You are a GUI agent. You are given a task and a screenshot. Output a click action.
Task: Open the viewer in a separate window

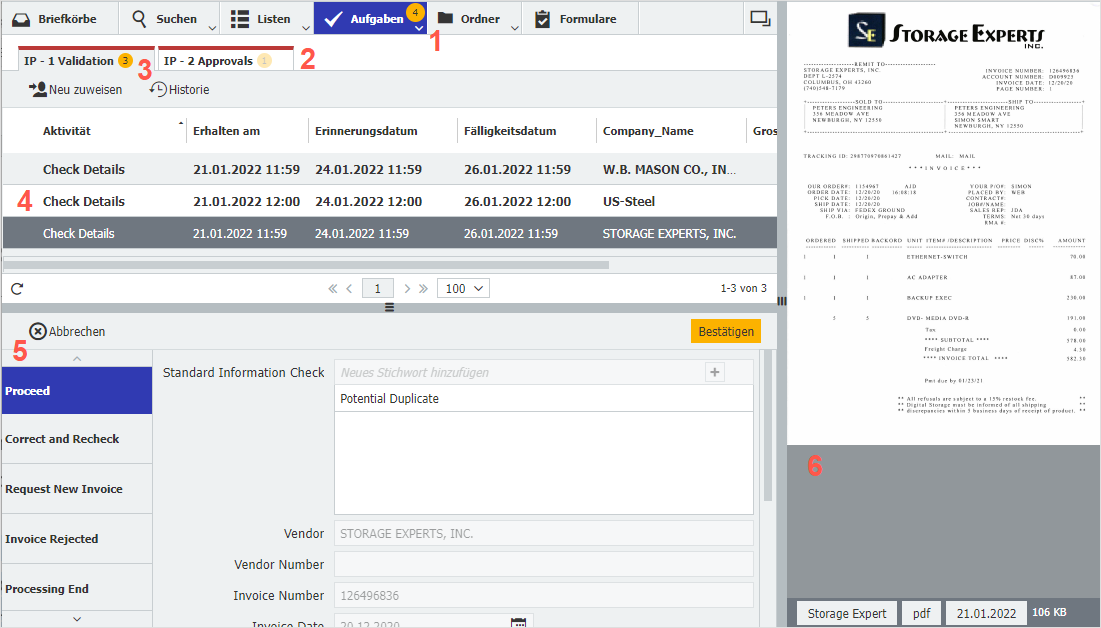759,17
